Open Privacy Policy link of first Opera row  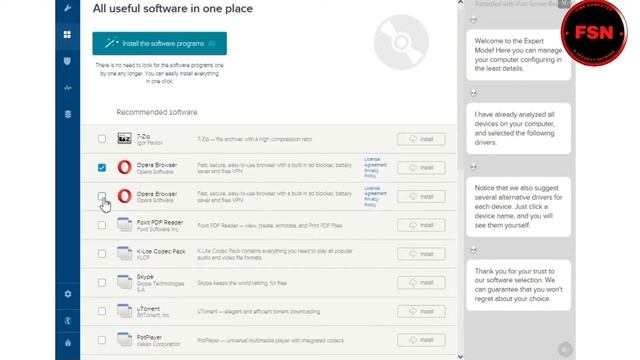[371, 173]
